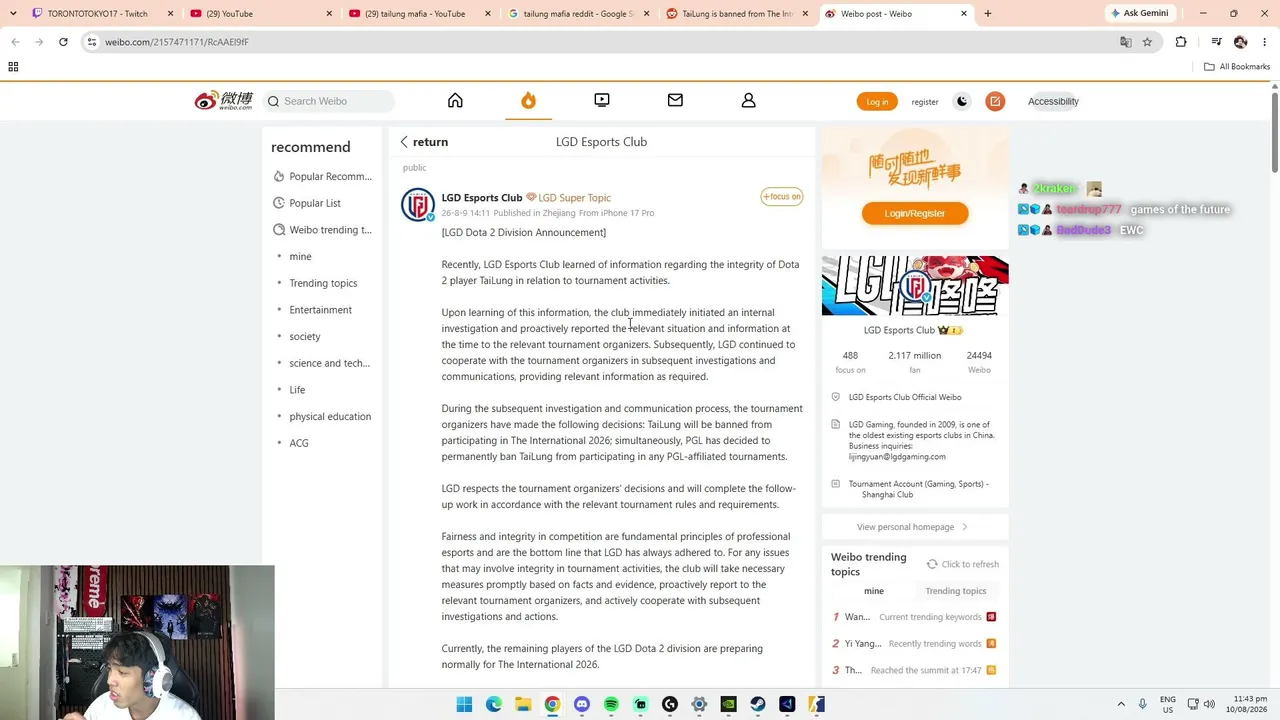Open Steam from the taskbar
Viewport: 1280px width, 720px height.
(x=758, y=705)
